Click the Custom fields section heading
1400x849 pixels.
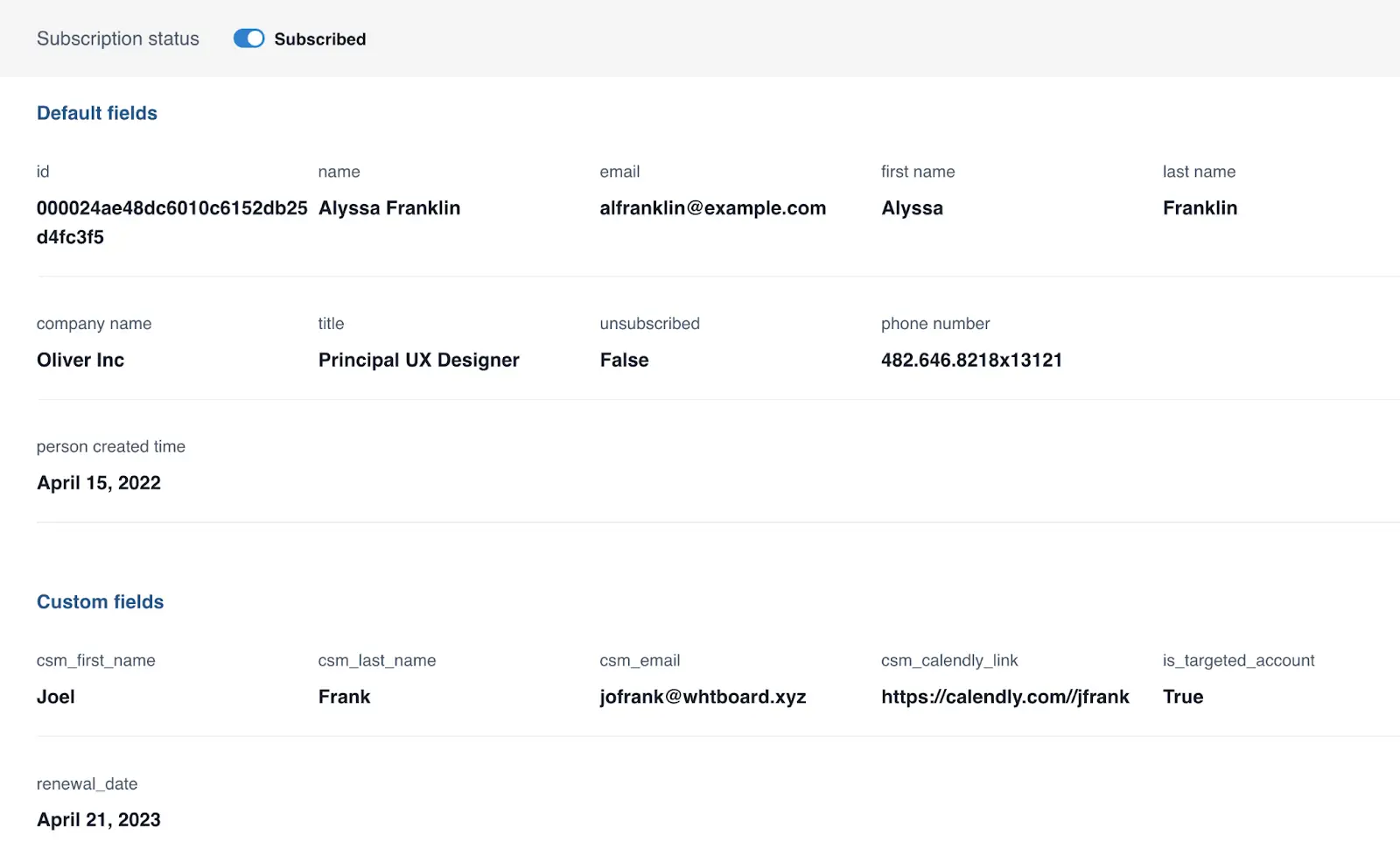pyautogui.click(x=101, y=602)
